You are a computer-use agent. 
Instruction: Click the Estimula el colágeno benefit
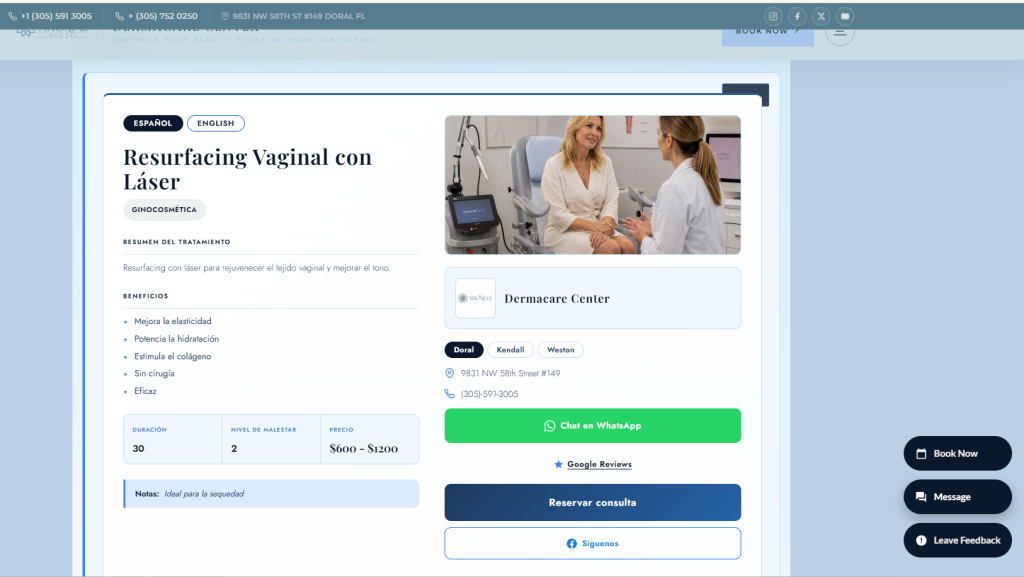[172, 356]
